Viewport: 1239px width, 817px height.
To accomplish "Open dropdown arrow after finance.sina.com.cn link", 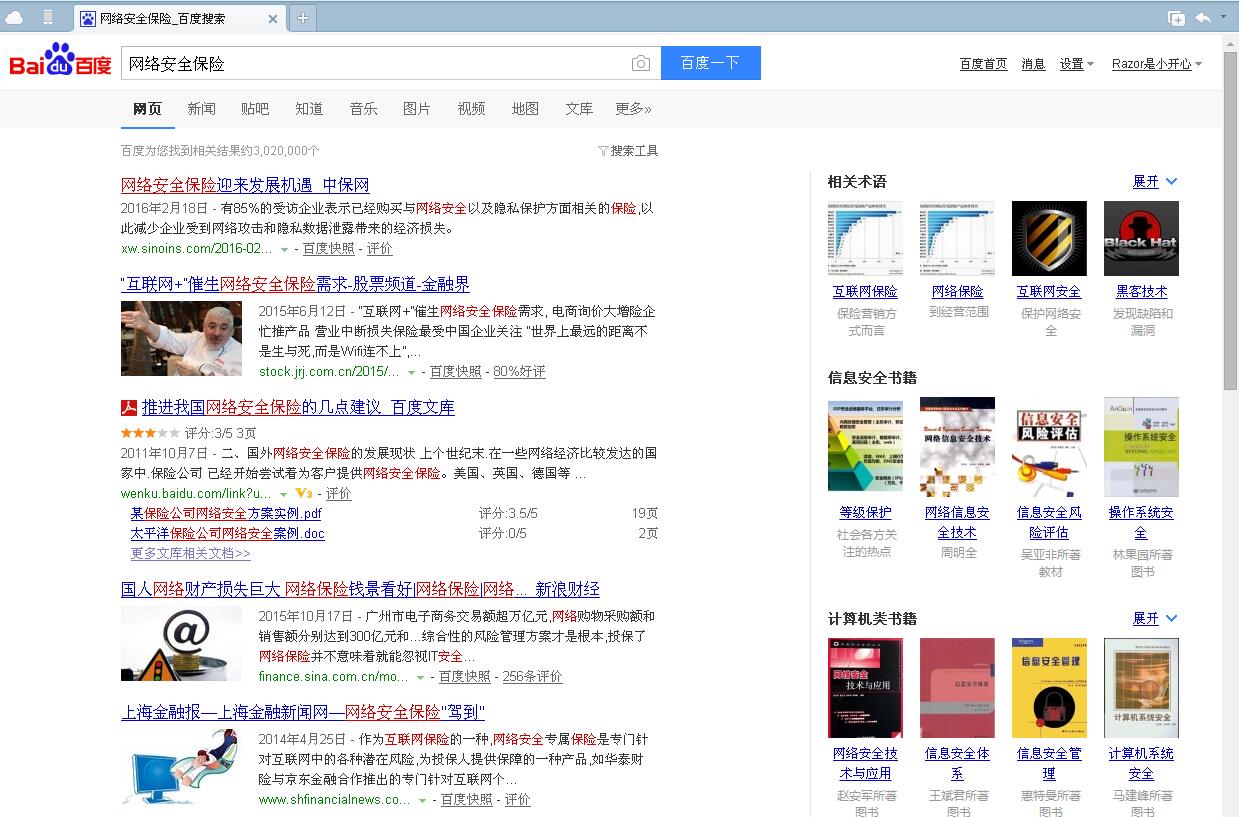I will [x=420, y=677].
